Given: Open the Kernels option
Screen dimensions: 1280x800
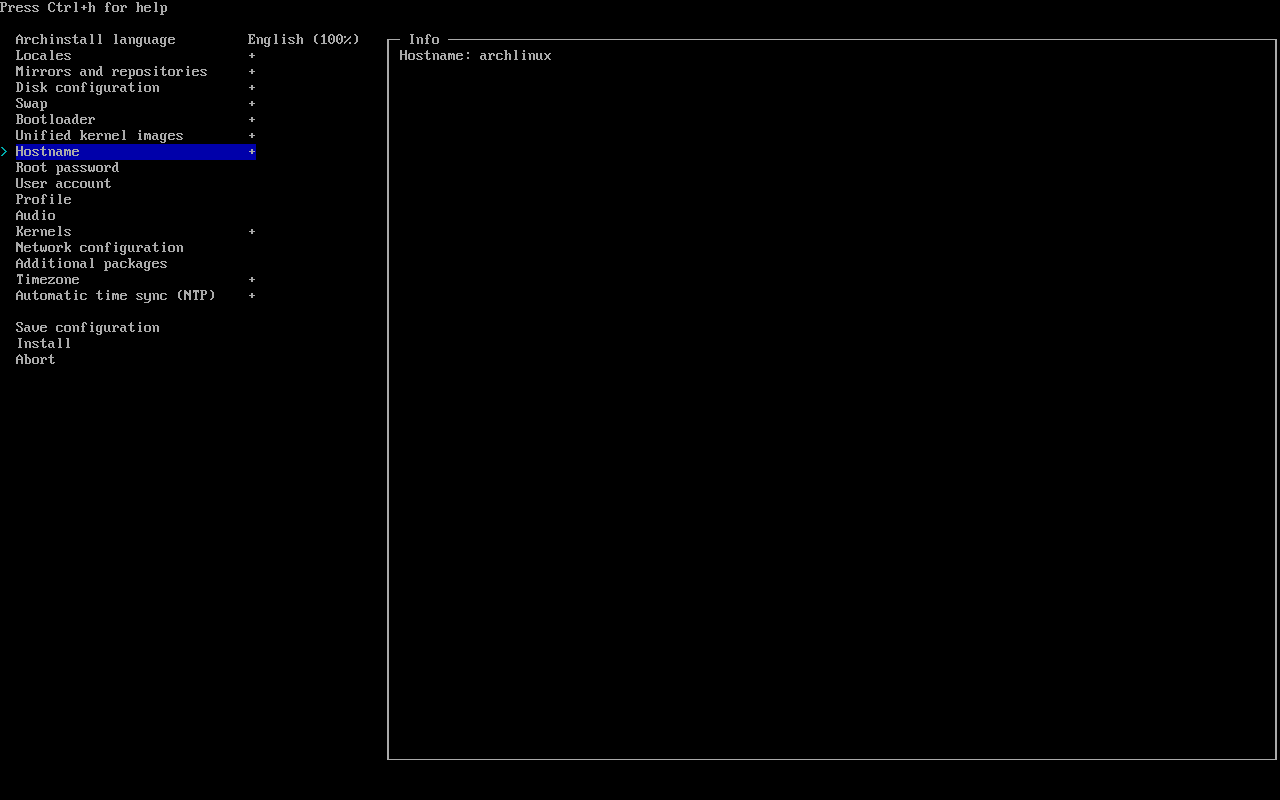Looking at the screenshot, I should pos(43,232).
